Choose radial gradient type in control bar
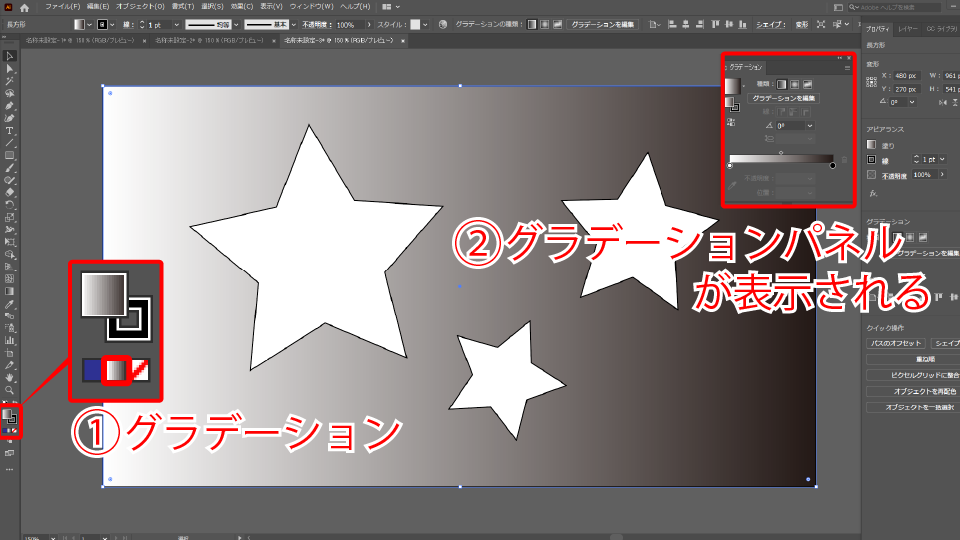 544,24
